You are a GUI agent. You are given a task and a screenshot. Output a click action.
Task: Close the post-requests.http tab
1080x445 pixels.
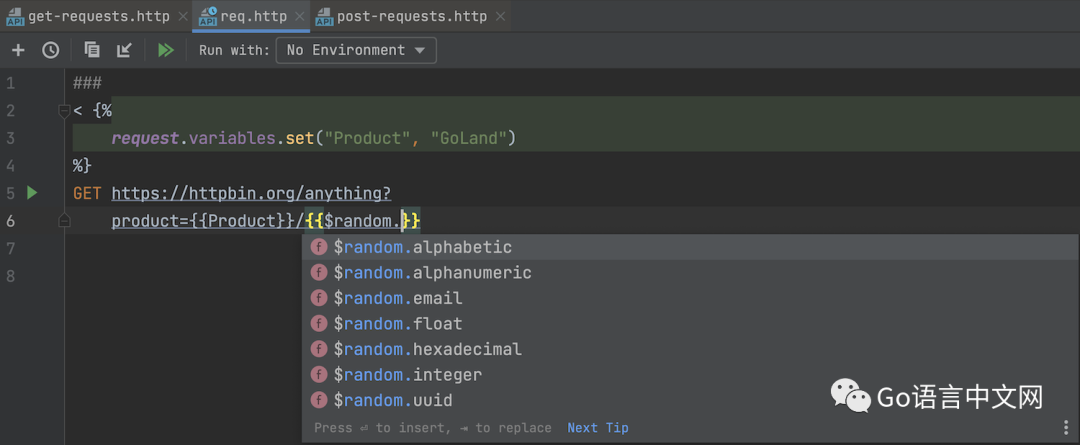500,17
